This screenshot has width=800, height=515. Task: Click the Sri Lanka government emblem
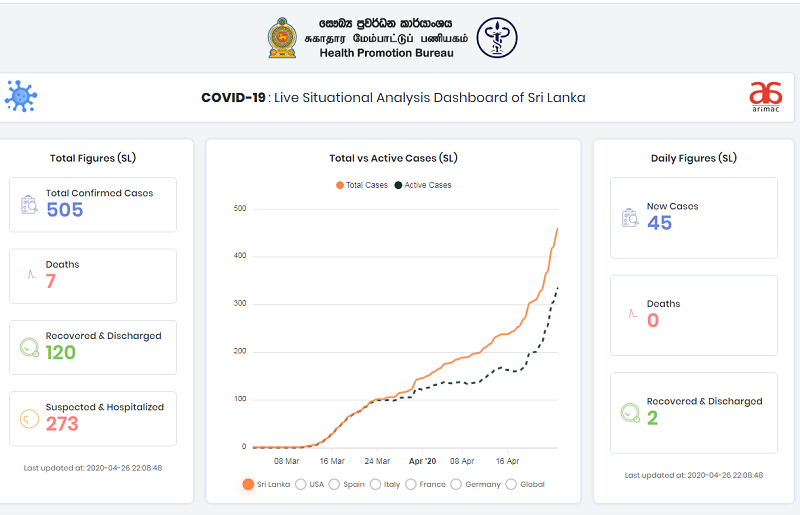(x=282, y=37)
